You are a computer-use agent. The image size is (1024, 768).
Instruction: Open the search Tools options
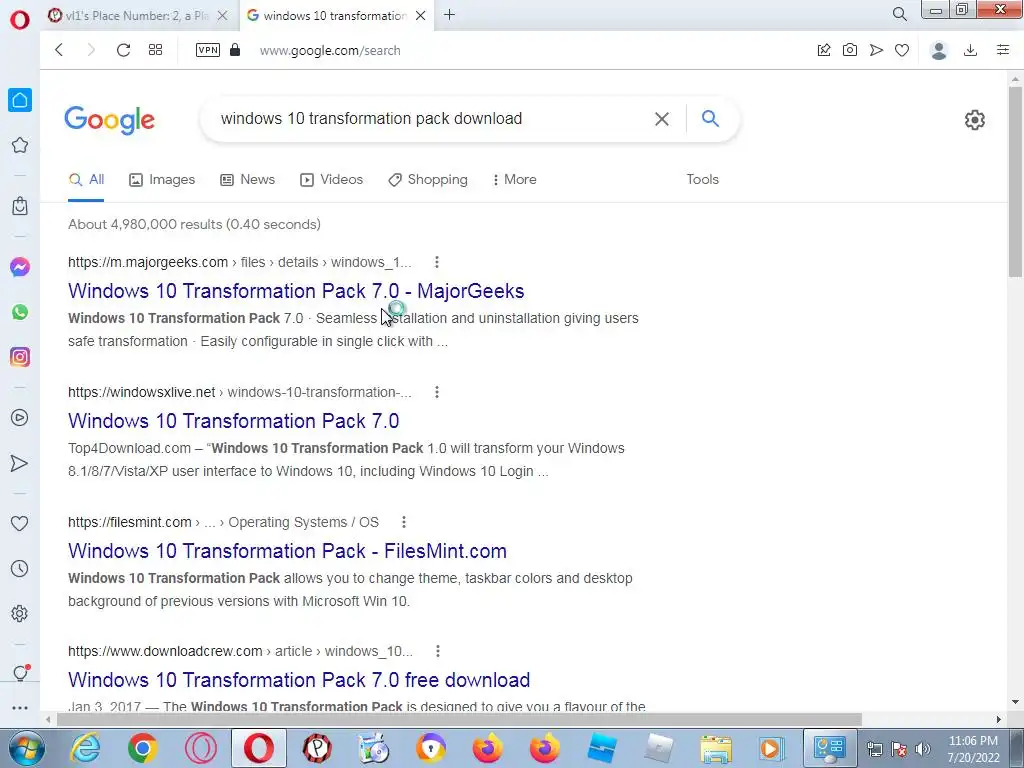(x=702, y=180)
